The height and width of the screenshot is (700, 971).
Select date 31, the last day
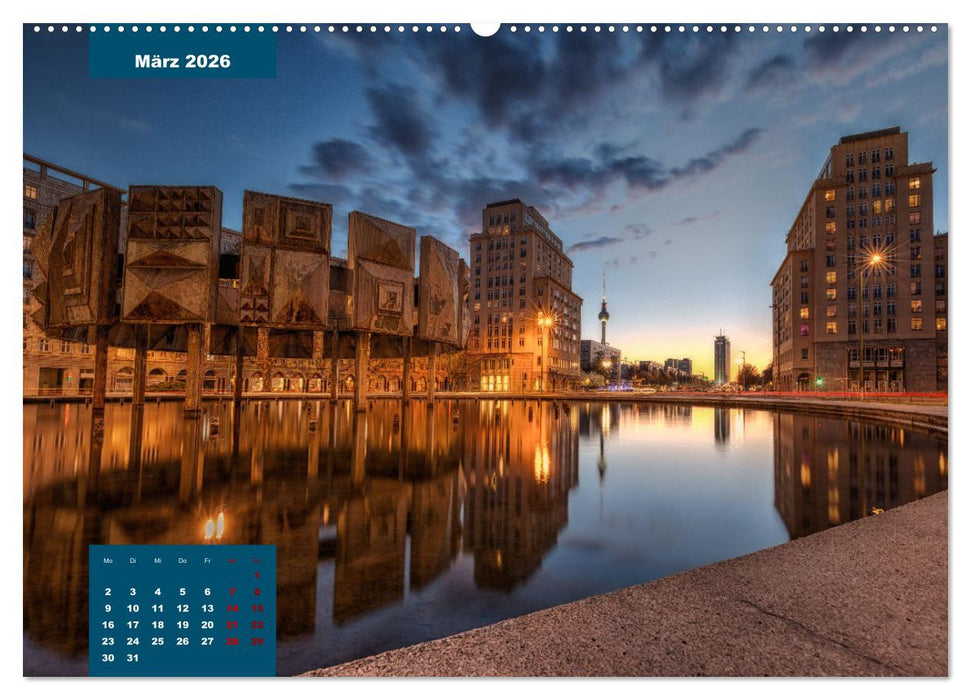[x=134, y=658]
